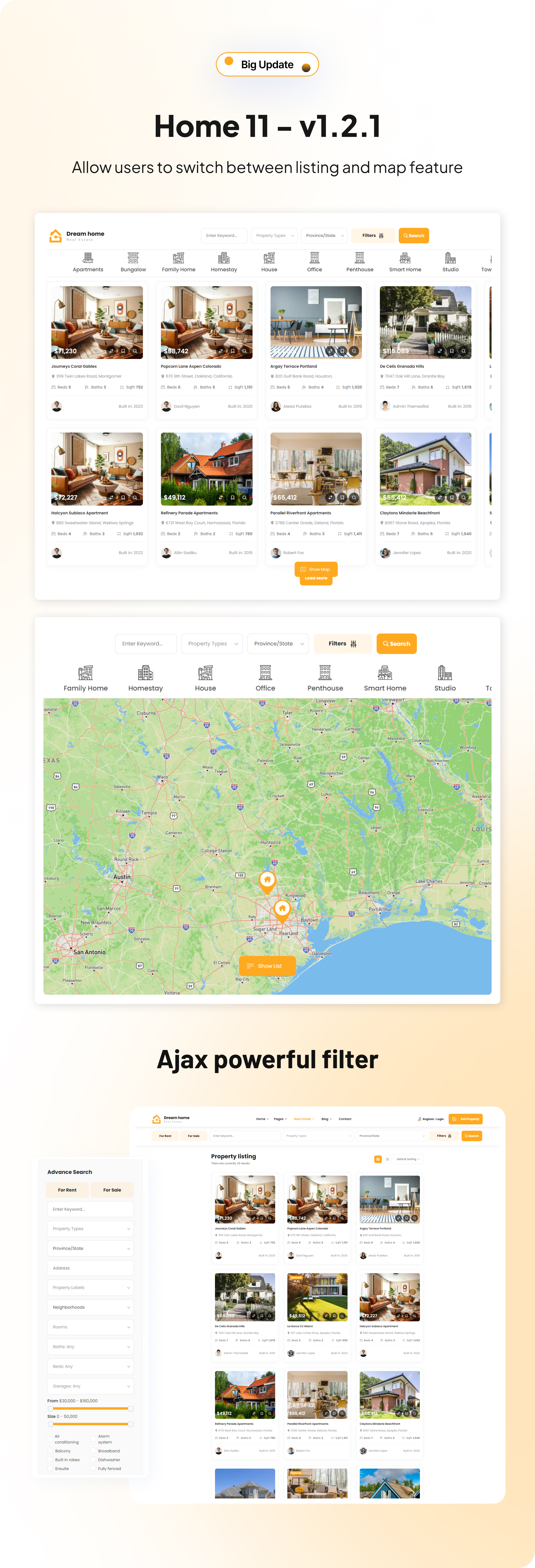Select the Studio icon above the map
This screenshot has width=535, height=1568.
[445, 673]
